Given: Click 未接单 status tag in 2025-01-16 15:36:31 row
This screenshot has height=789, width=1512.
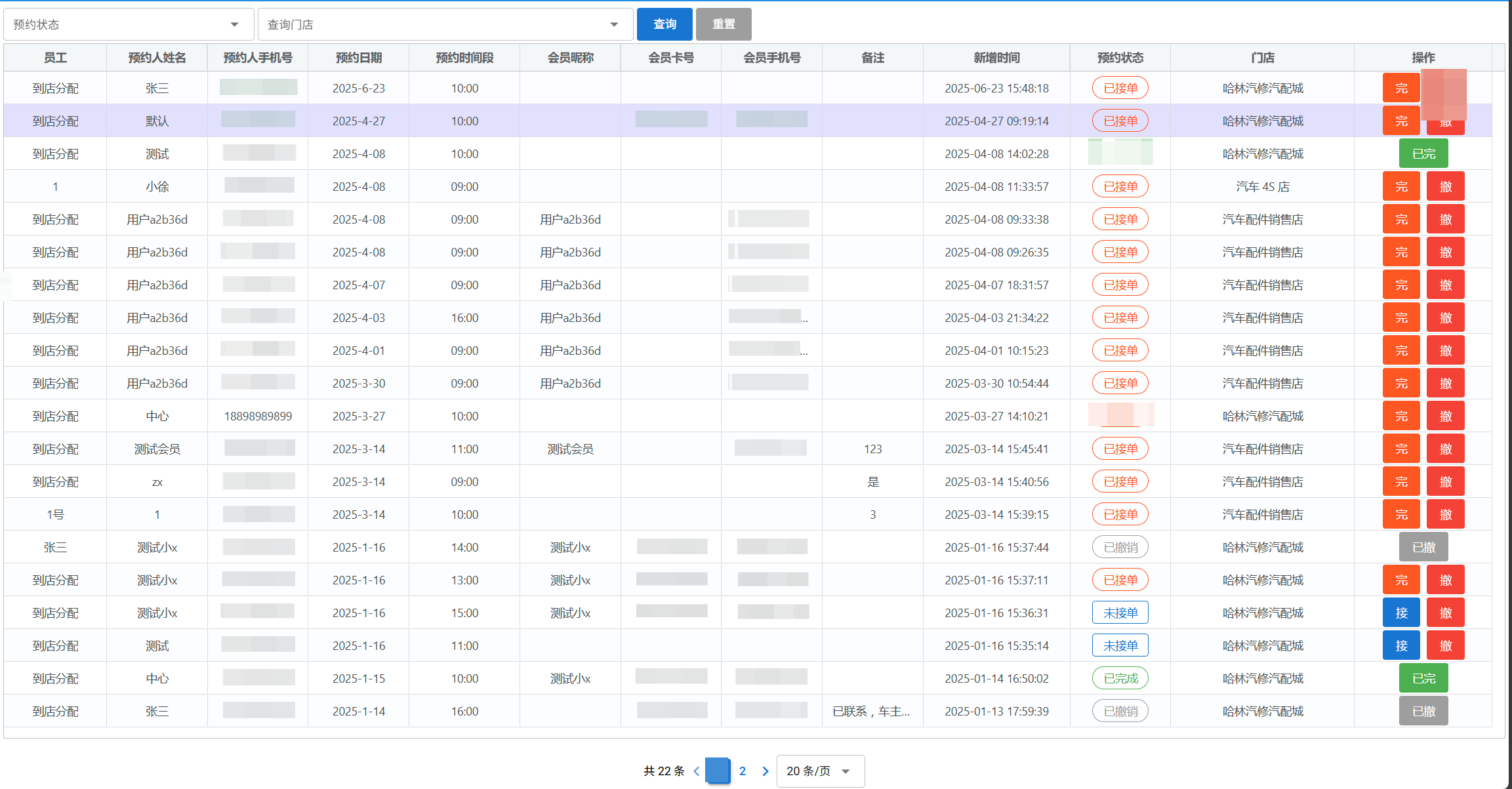Looking at the screenshot, I should click(x=1120, y=613).
